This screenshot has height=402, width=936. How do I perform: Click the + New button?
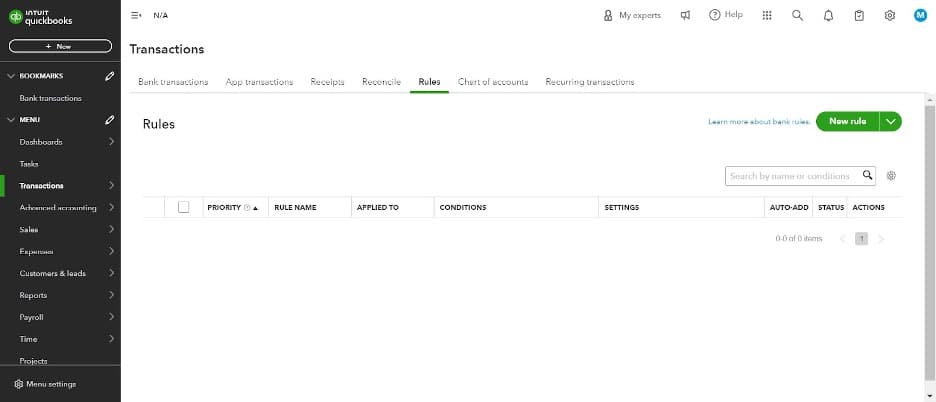(x=60, y=46)
